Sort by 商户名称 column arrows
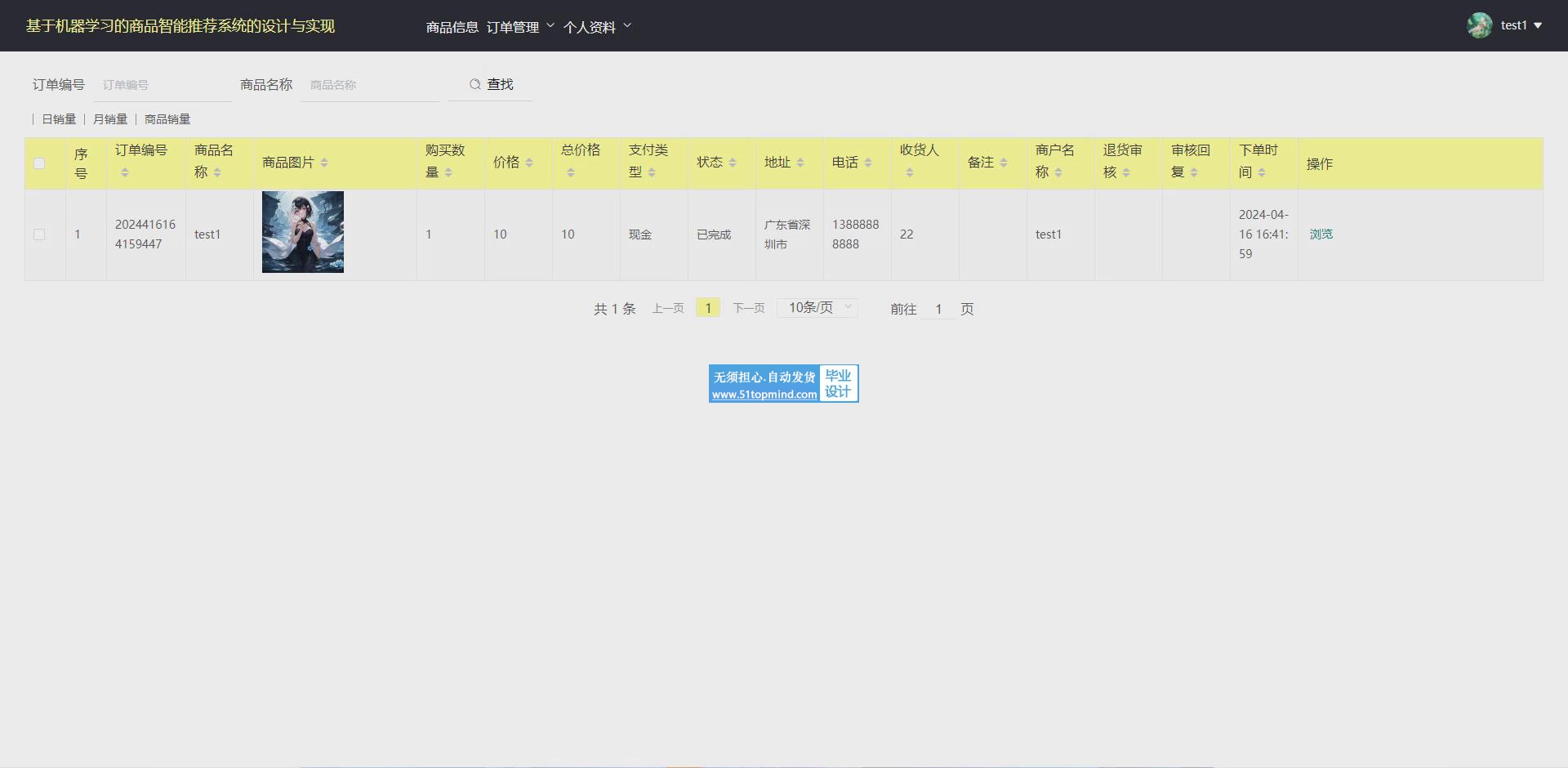Screen dimensions: 1568x768 (x=1058, y=172)
